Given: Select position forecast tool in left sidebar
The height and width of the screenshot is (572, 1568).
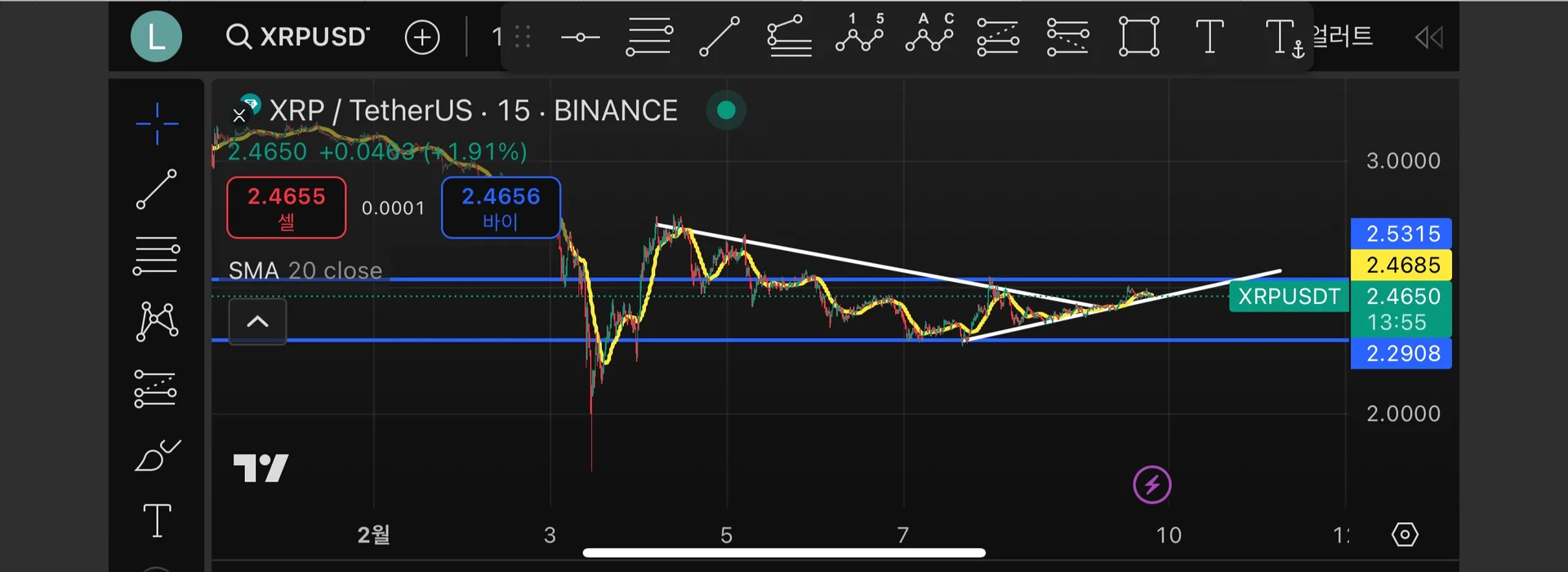Looking at the screenshot, I should [155, 389].
